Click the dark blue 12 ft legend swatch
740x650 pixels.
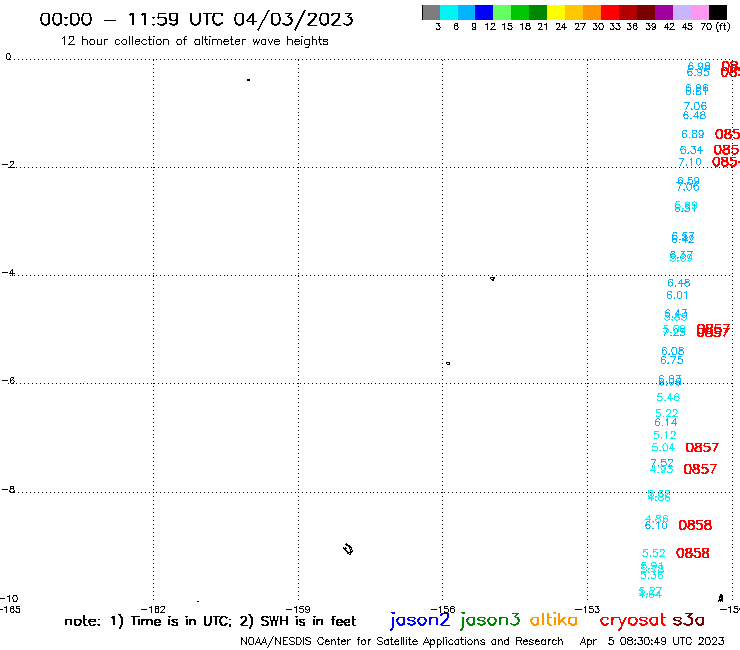pos(484,12)
